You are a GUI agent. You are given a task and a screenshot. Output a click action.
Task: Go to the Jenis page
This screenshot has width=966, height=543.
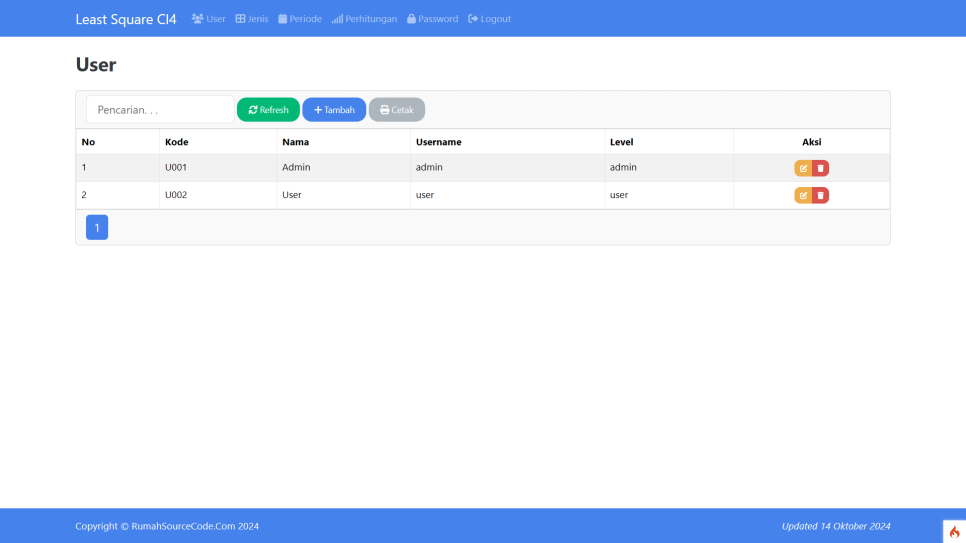(x=252, y=19)
